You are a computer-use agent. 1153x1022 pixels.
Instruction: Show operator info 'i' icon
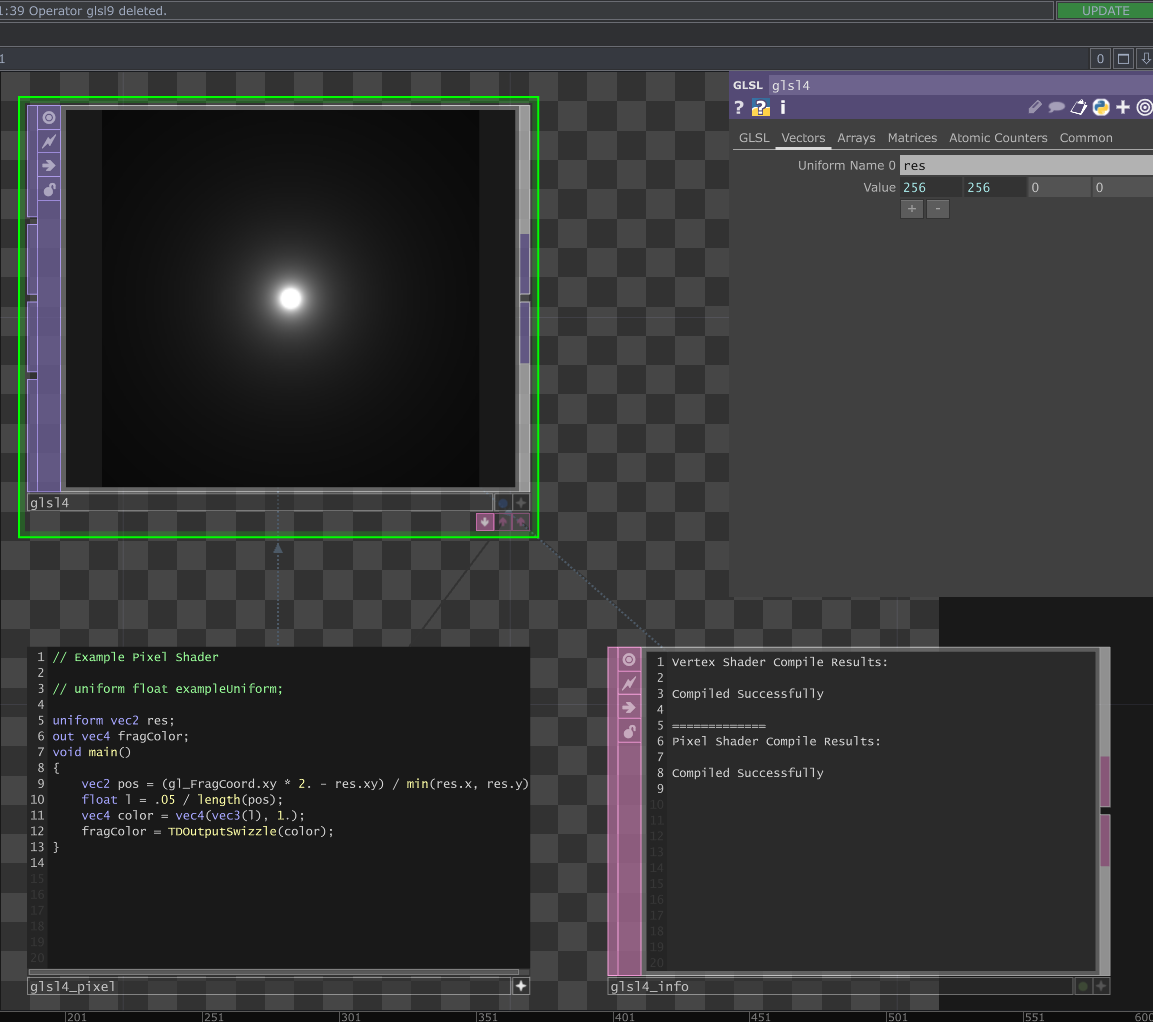coord(783,108)
